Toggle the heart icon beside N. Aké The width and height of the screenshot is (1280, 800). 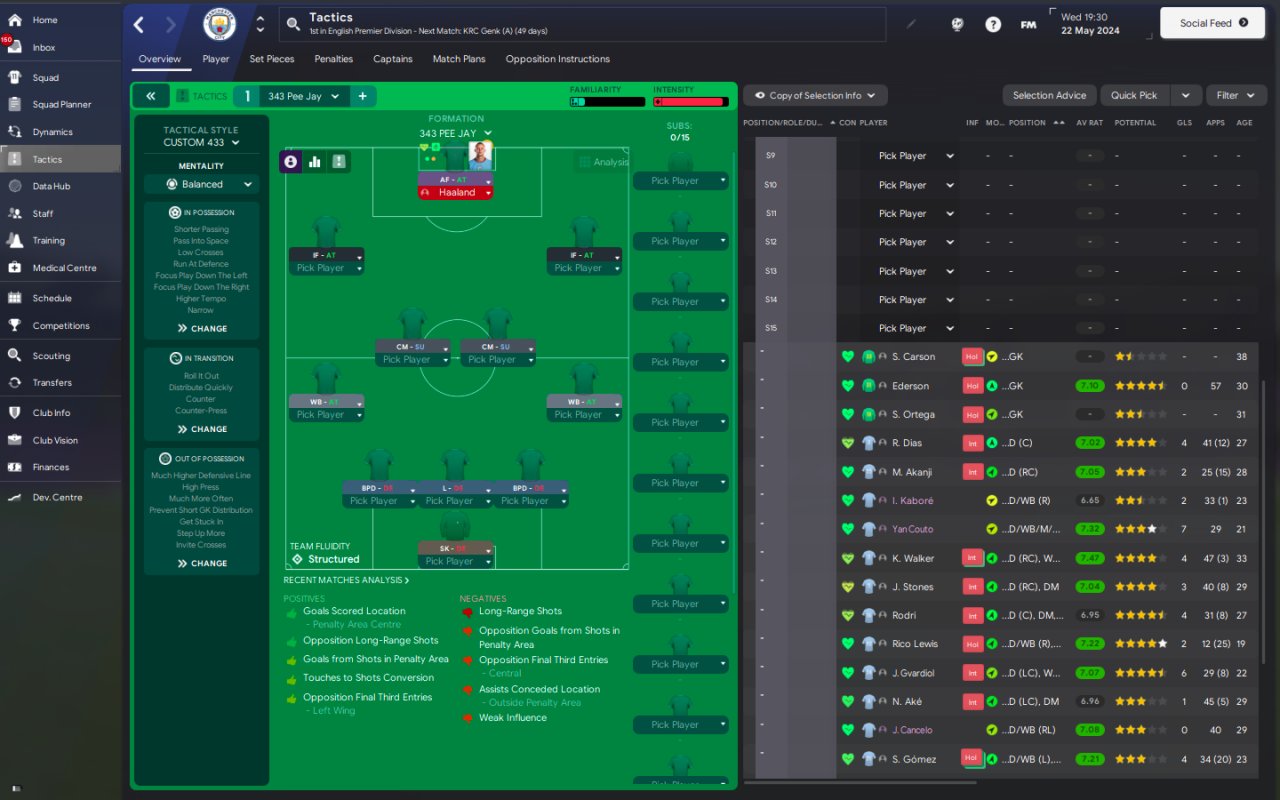(x=848, y=702)
